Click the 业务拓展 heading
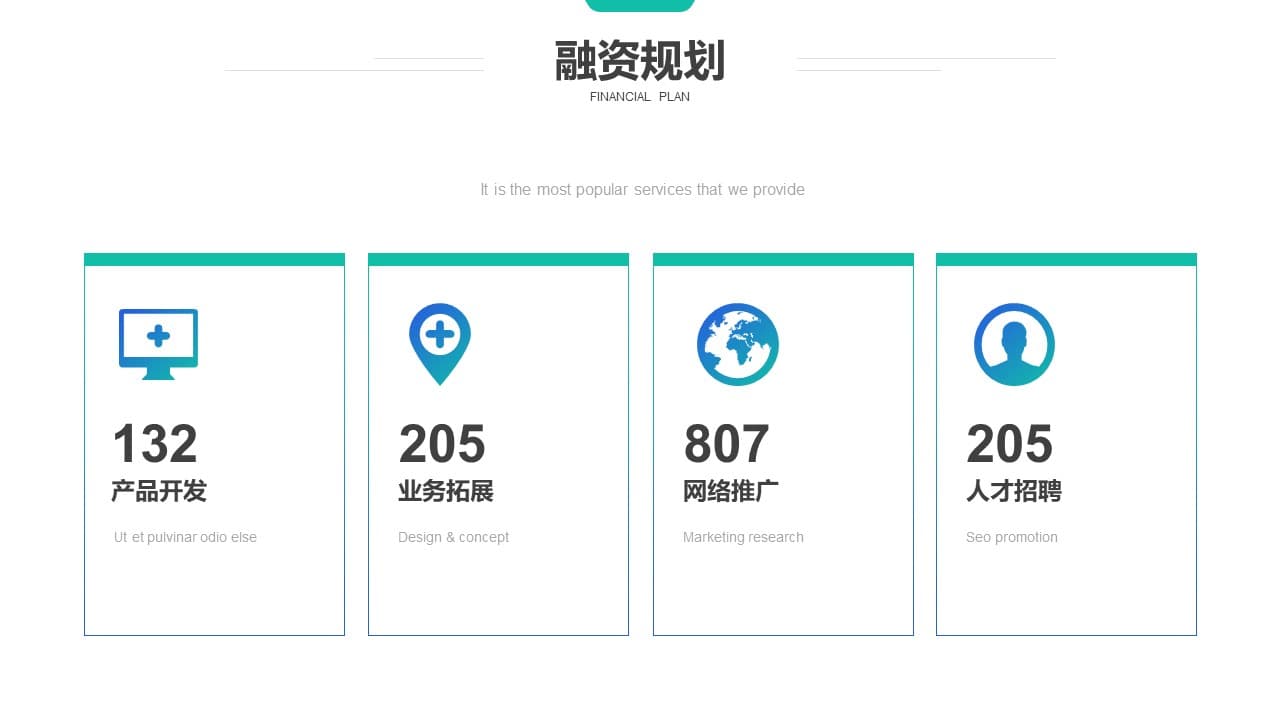 446,491
